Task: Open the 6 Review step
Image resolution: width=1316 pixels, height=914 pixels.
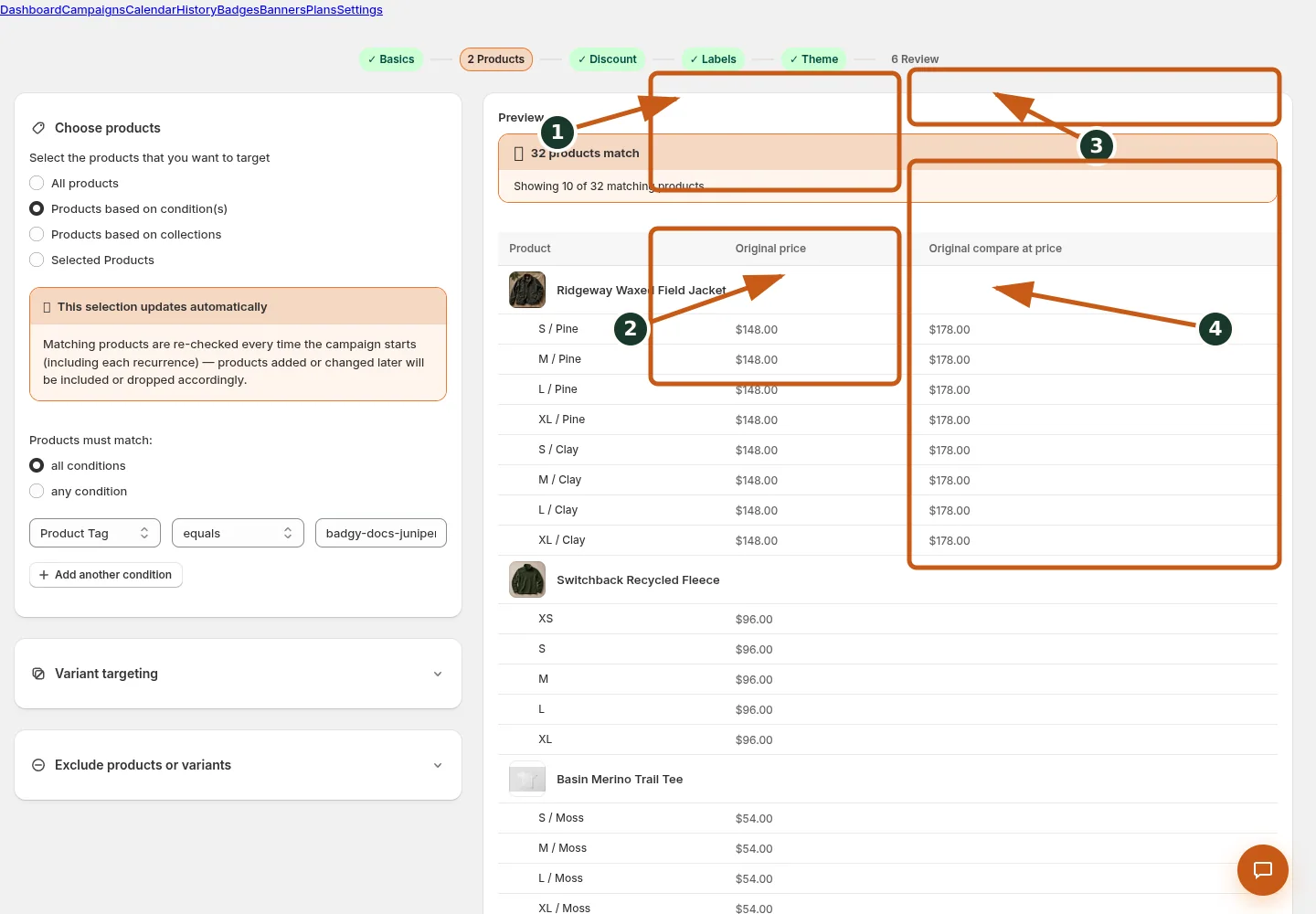Action: click(x=915, y=59)
